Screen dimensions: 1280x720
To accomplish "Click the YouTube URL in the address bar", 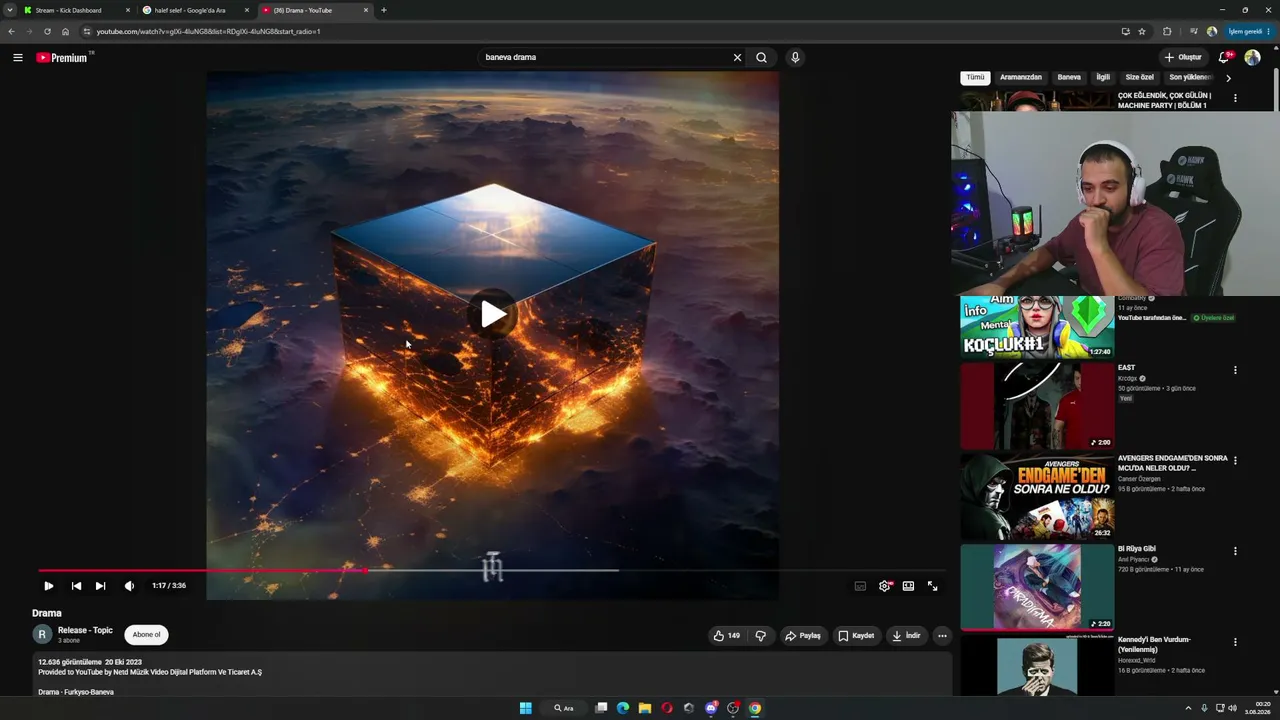I will (x=208, y=31).
